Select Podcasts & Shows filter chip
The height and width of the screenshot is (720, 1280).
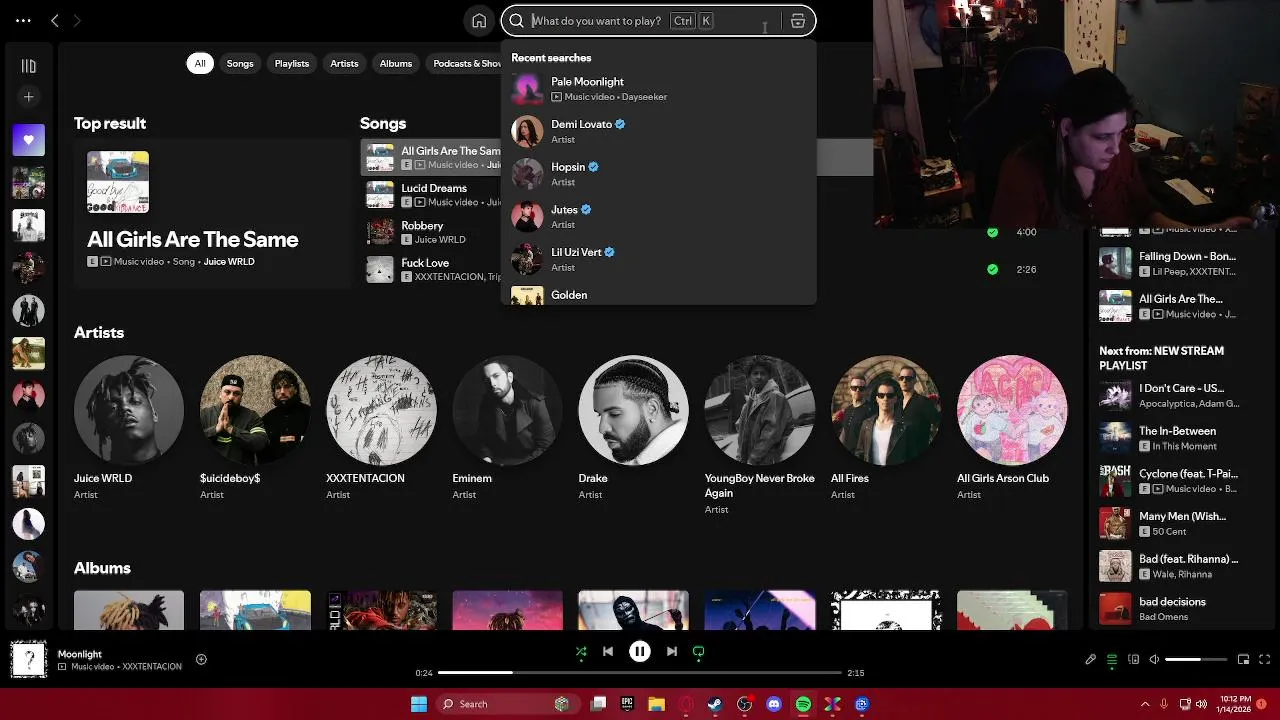(466, 63)
